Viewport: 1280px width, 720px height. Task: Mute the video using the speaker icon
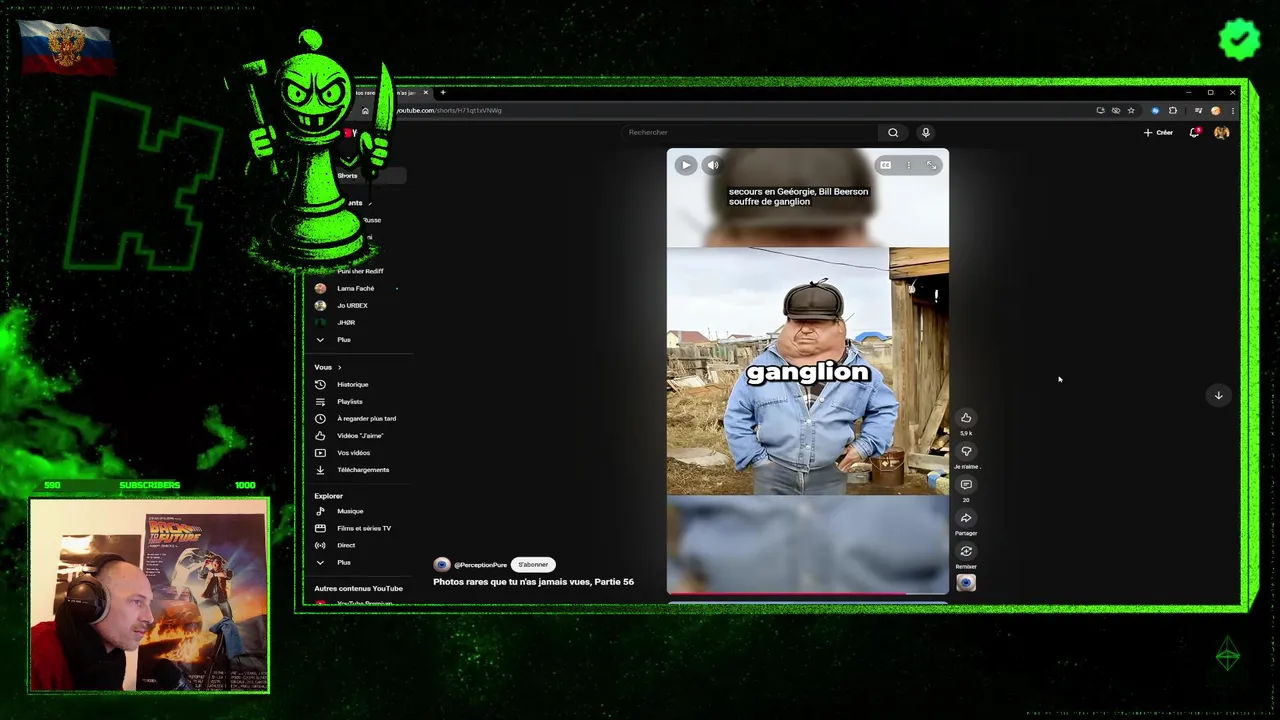point(713,165)
